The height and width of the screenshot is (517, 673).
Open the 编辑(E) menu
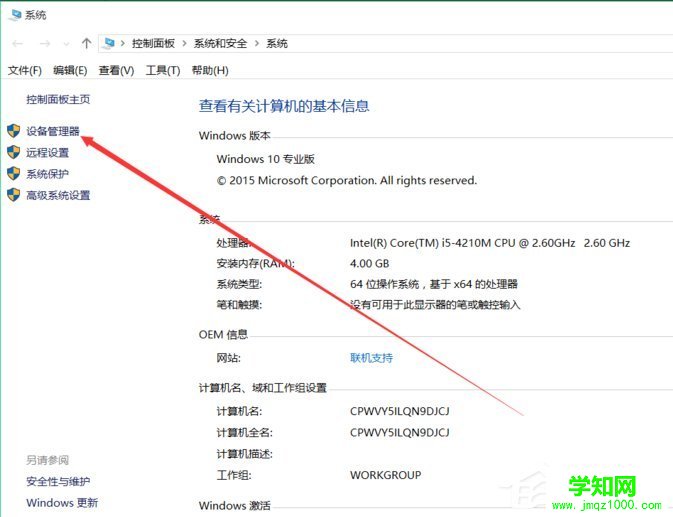(70, 70)
